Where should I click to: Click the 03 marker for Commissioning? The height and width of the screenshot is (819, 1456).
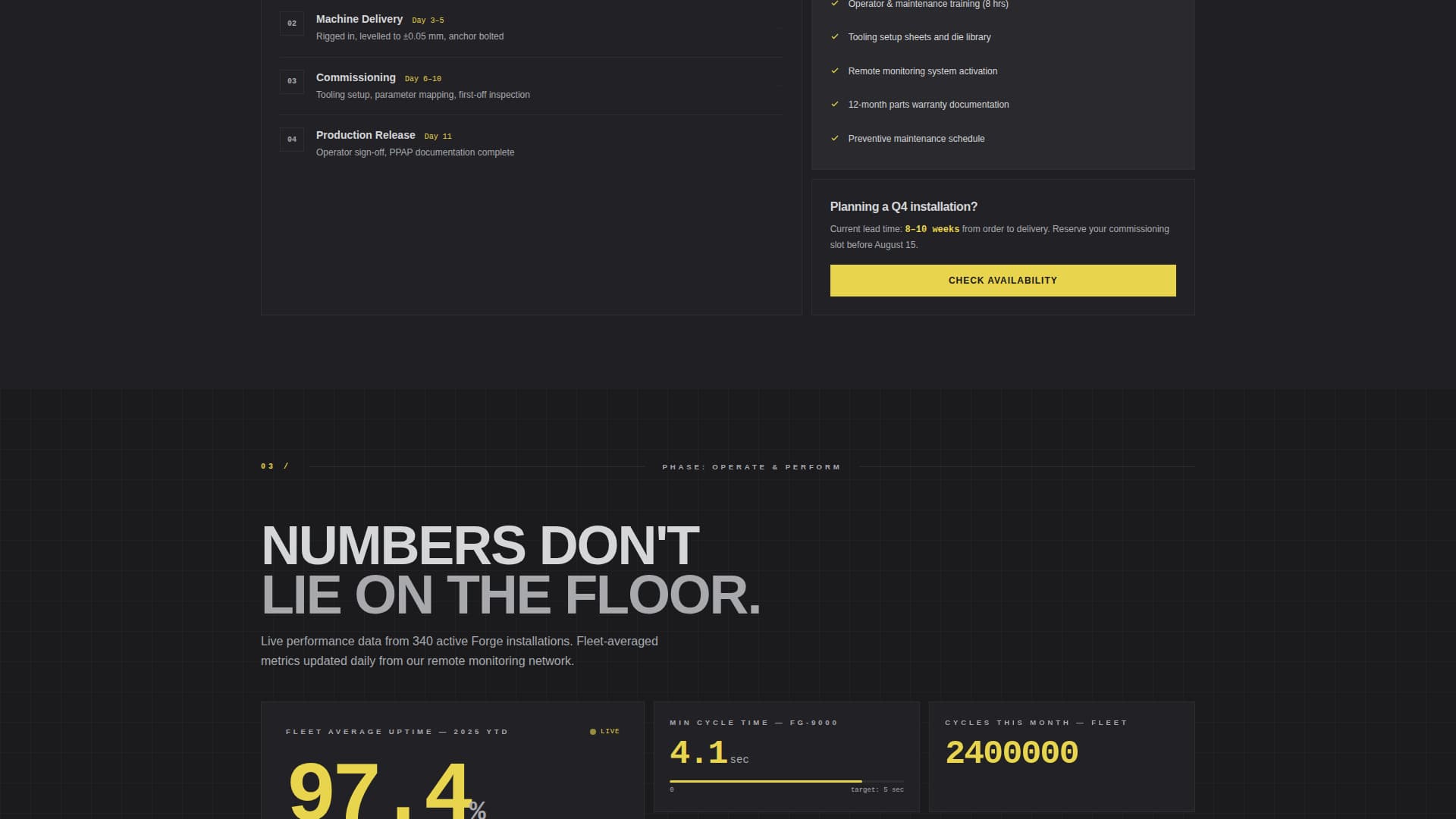point(292,82)
